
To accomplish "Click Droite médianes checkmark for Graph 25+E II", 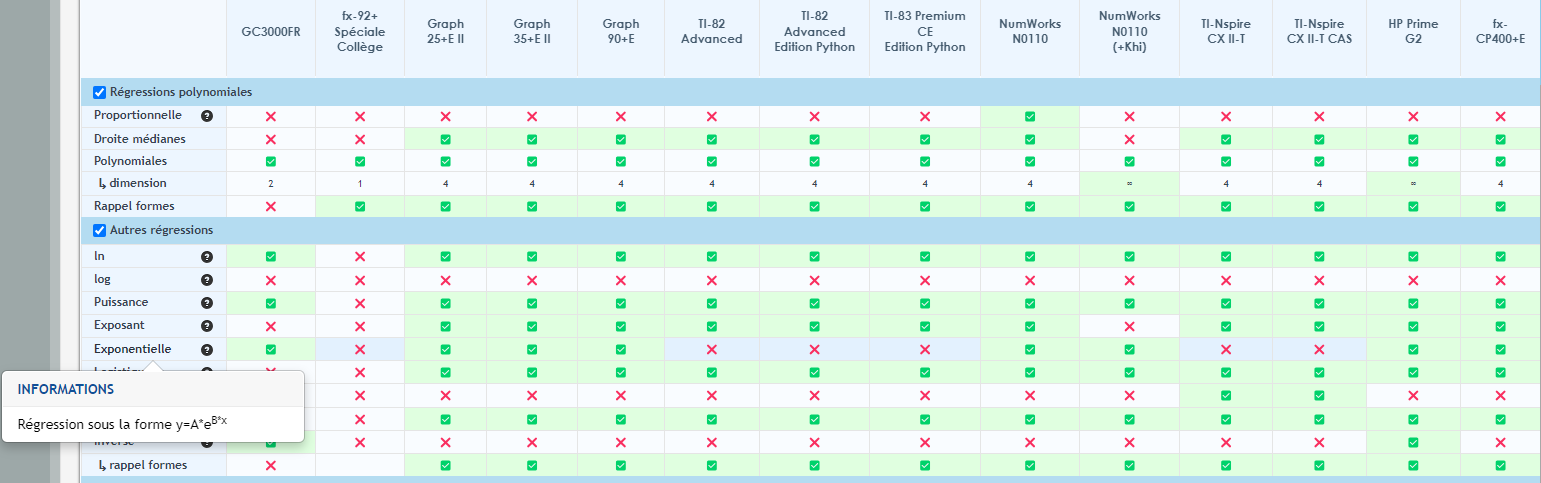I will [445, 139].
